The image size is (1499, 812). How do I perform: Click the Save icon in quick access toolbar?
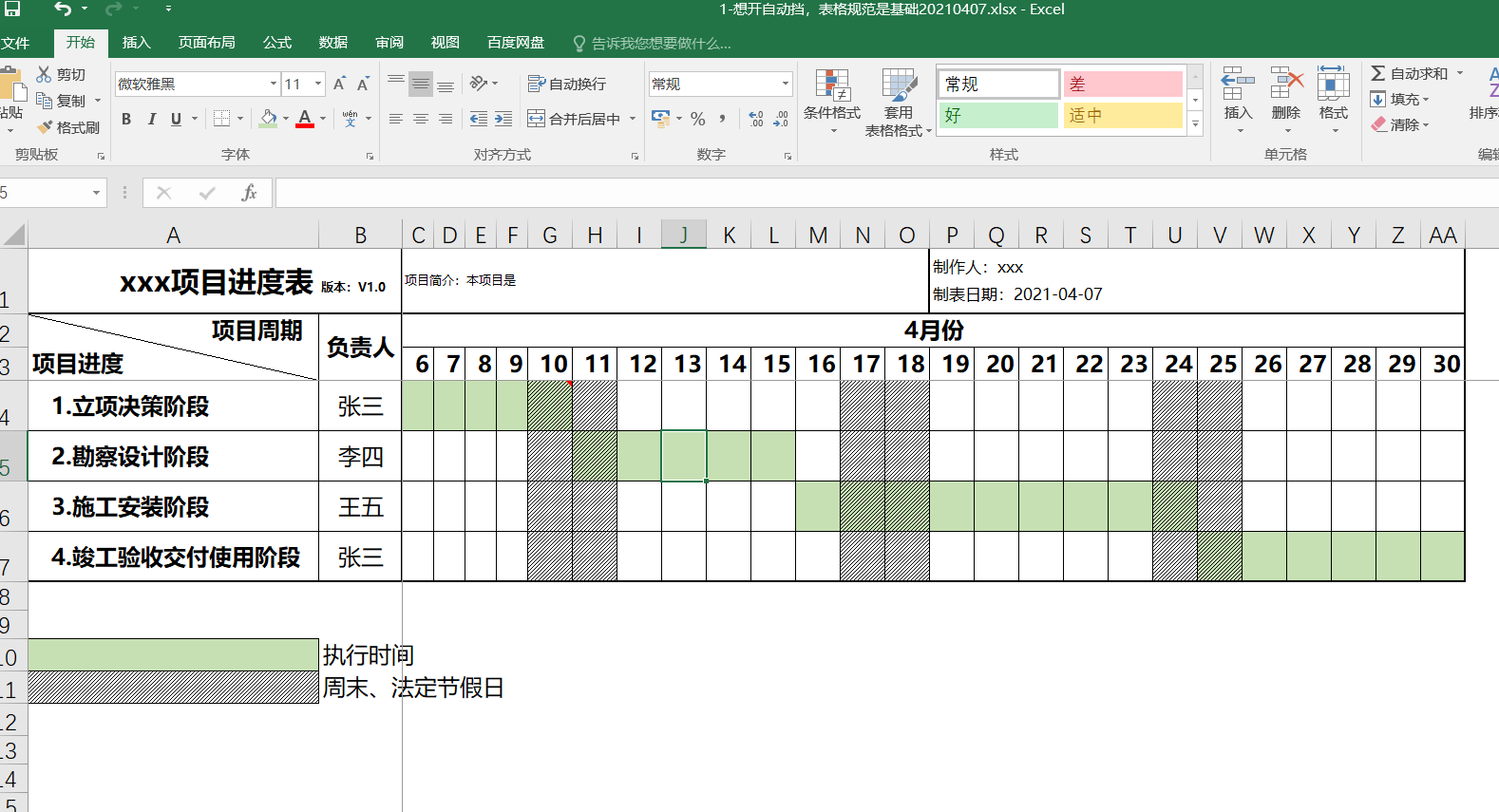click(11, 9)
